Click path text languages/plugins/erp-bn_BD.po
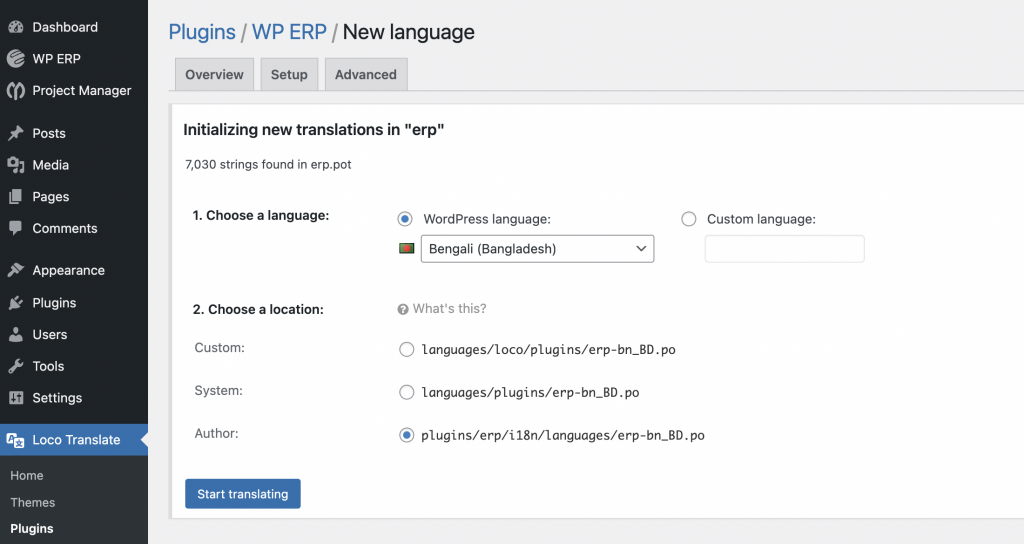The image size is (1024, 544). (530, 392)
